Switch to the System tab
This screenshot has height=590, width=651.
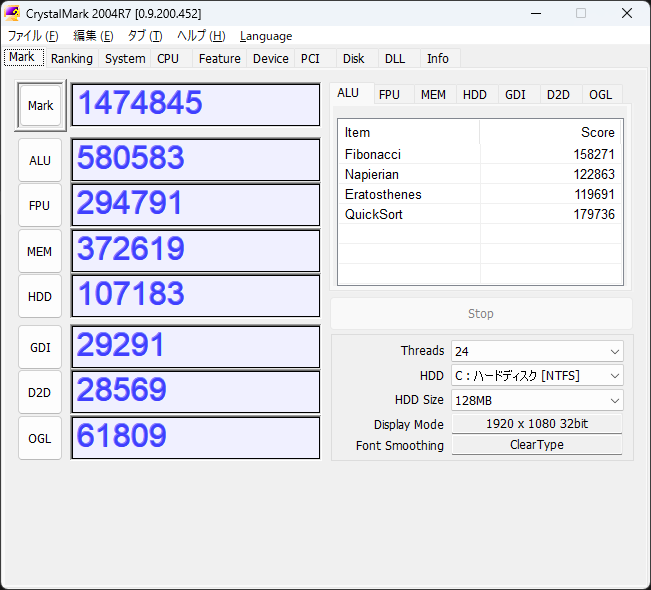coord(125,59)
